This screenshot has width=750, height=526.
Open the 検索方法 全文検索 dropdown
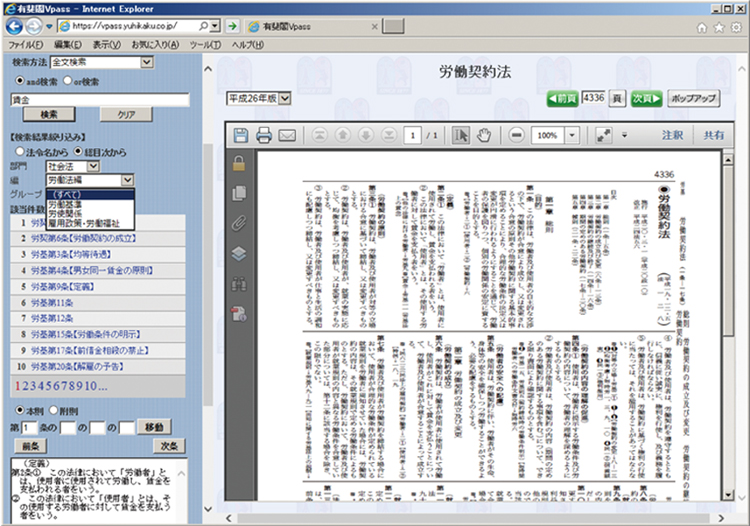[x=101, y=62]
